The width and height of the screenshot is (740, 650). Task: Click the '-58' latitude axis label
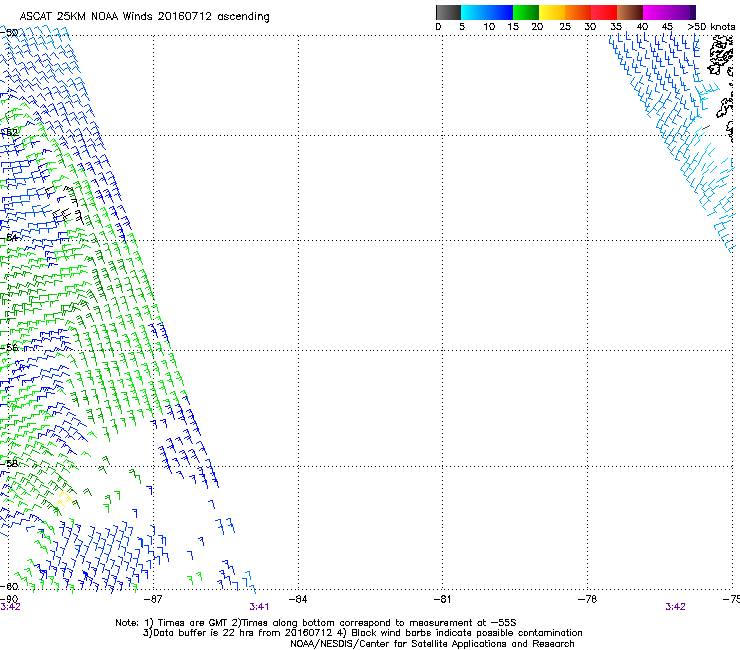pos(9,463)
